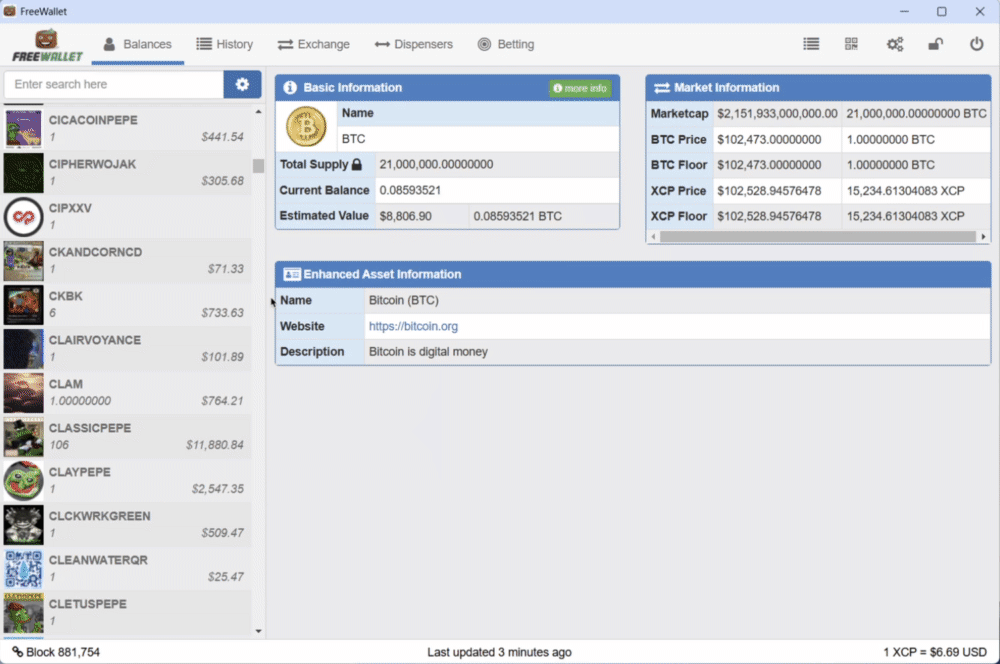Image resolution: width=1000 pixels, height=664 pixels.
Task: Click the Basic Information info icon
Action: pyautogui.click(x=290, y=87)
